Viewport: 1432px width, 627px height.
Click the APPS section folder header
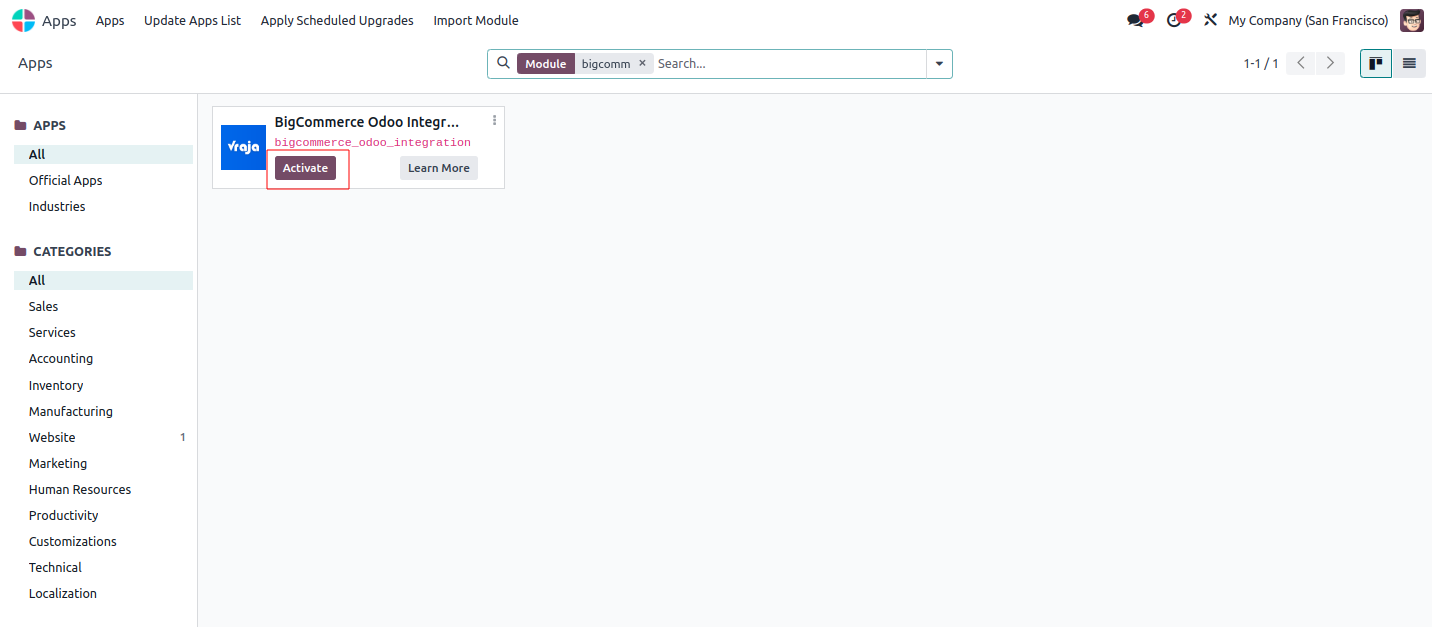point(41,125)
